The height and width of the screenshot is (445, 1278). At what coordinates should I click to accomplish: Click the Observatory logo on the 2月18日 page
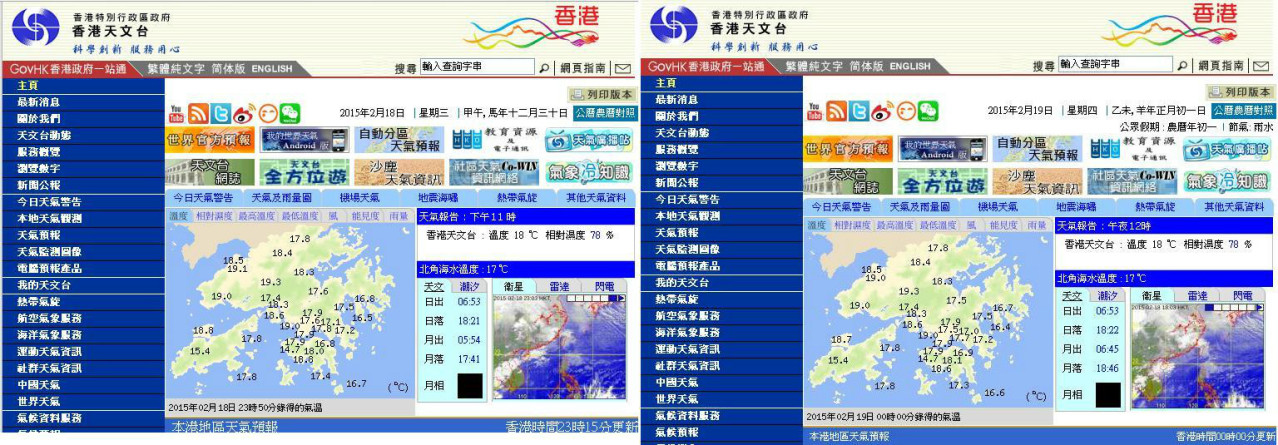[x=35, y=29]
